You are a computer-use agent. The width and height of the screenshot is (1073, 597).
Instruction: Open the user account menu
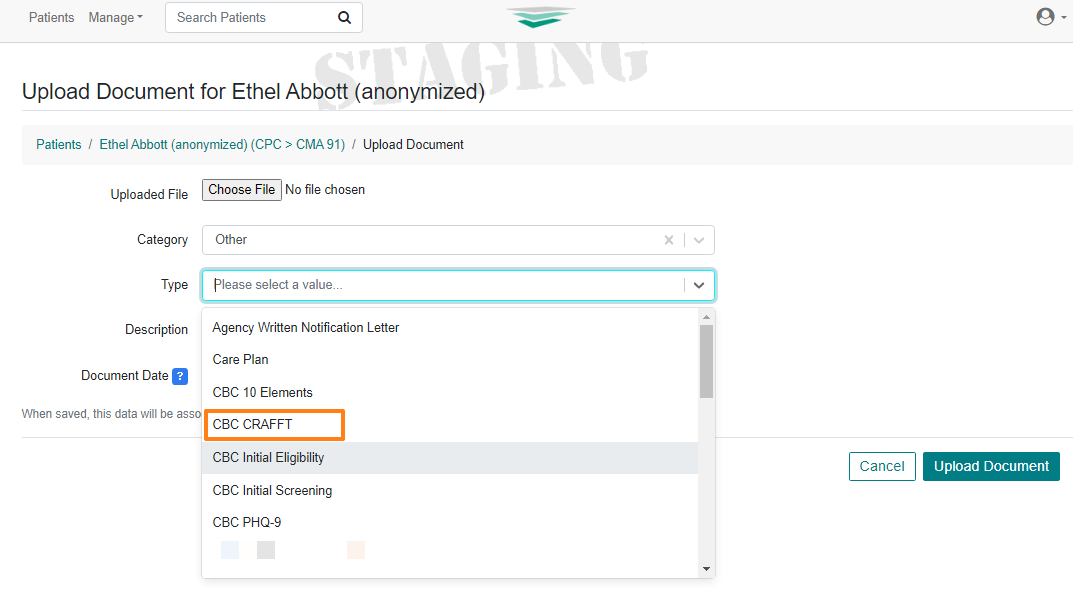1050,17
